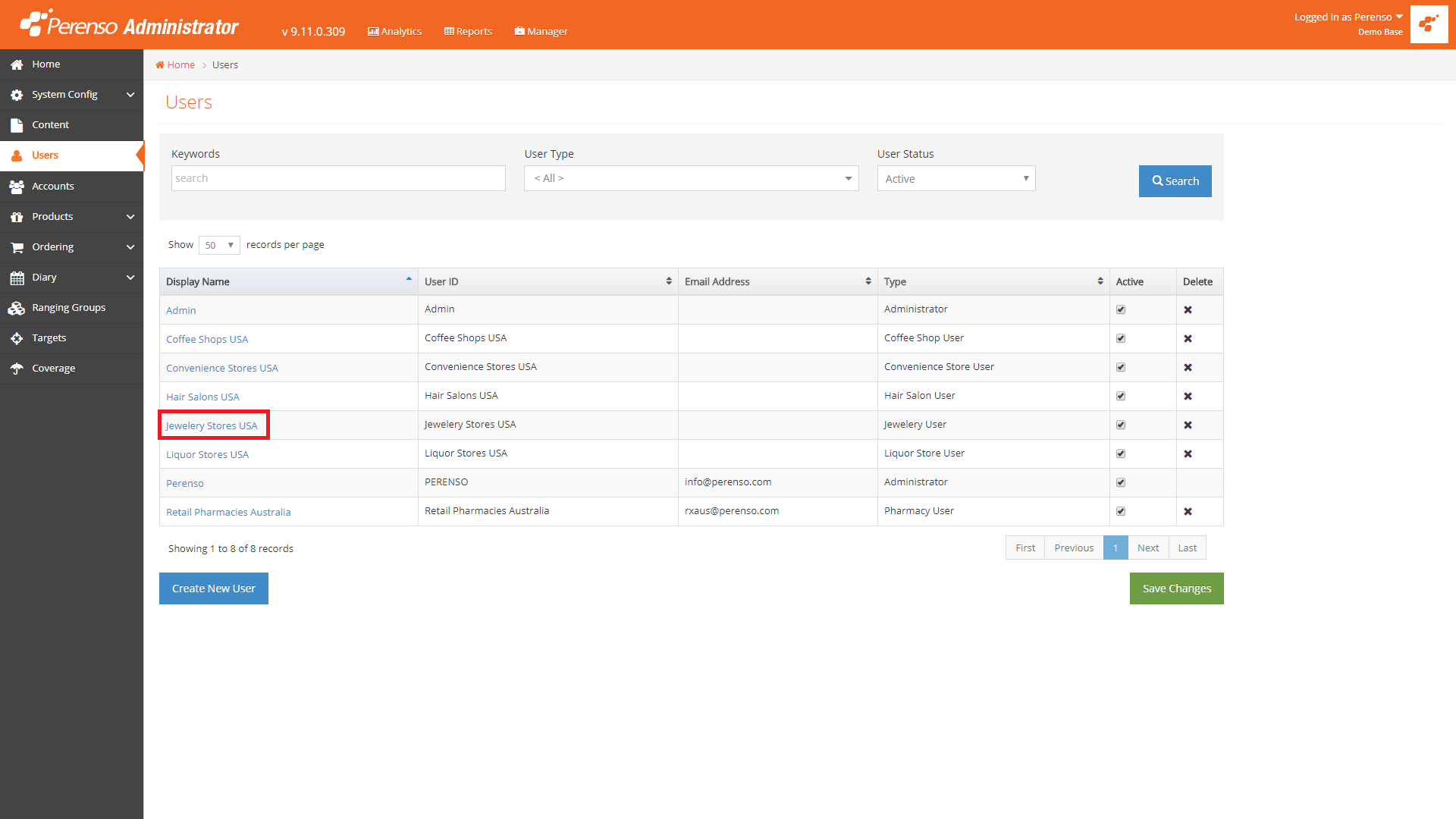The image size is (1456, 819).
Task: Change records per page dropdown
Action: (219, 245)
